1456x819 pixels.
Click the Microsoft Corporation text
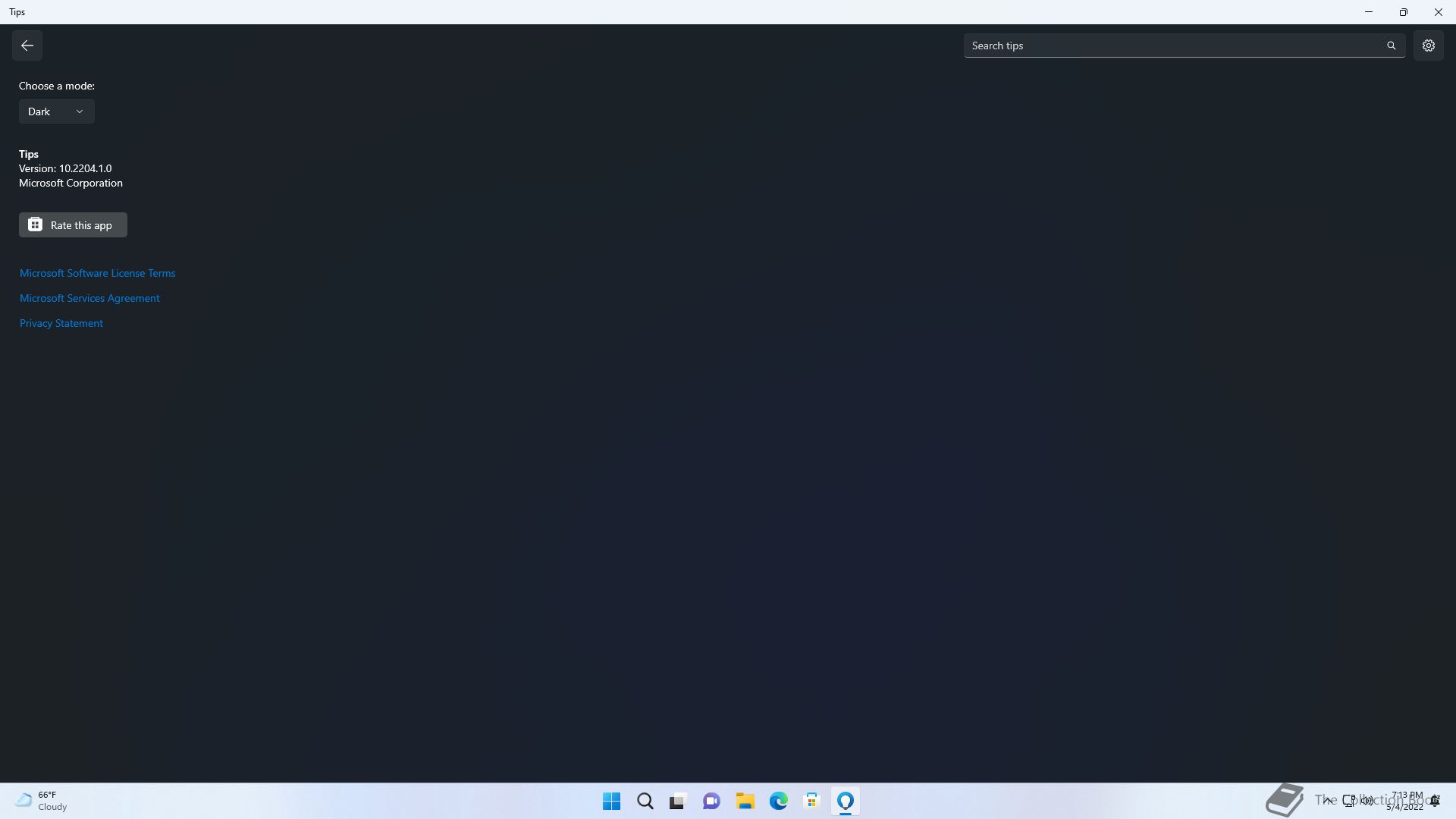71,183
